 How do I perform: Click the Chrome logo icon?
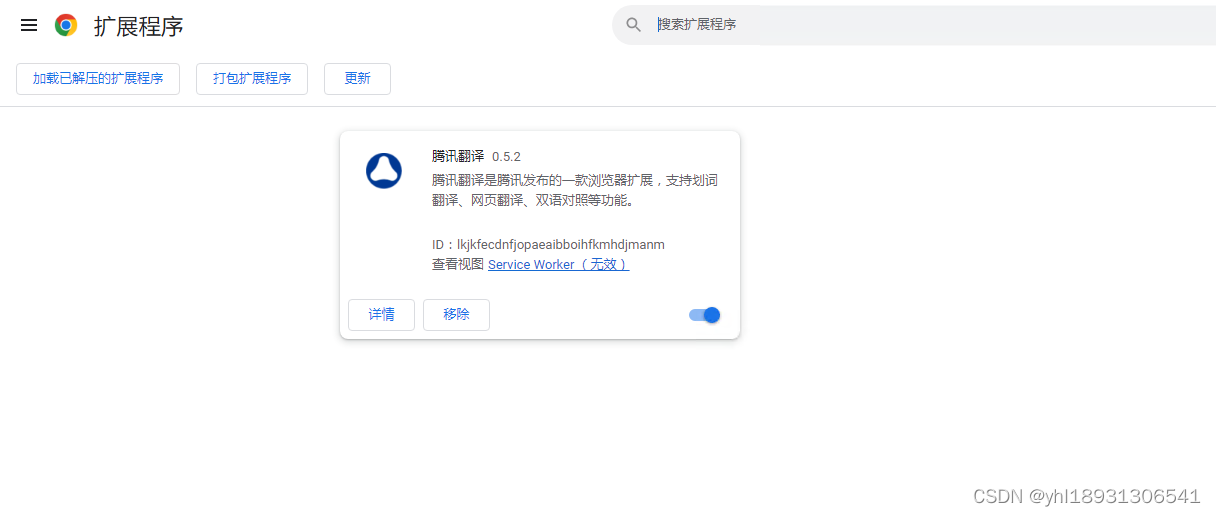click(66, 25)
